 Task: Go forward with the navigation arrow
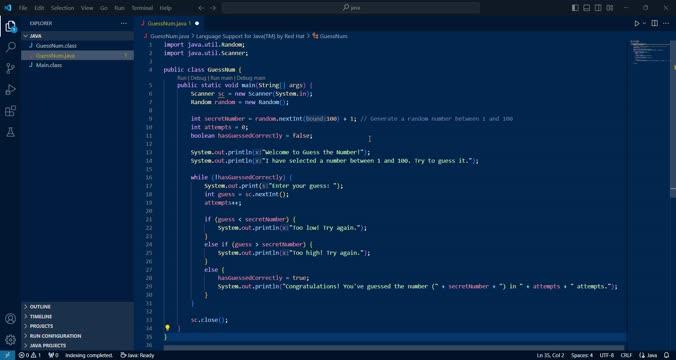tap(213, 8)
